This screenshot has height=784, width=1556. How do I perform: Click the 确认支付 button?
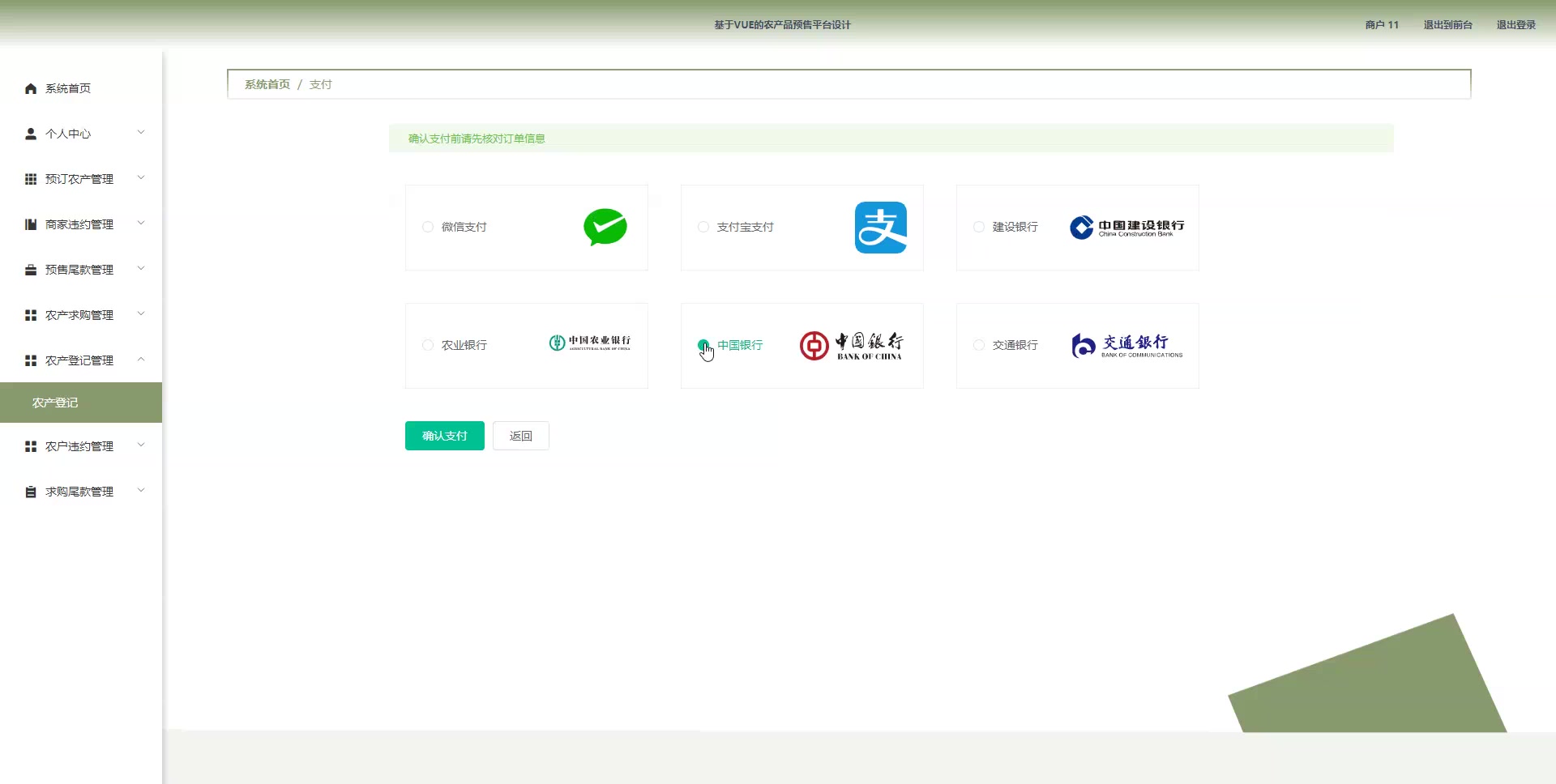pyautogui.click(x=445, y=436)
